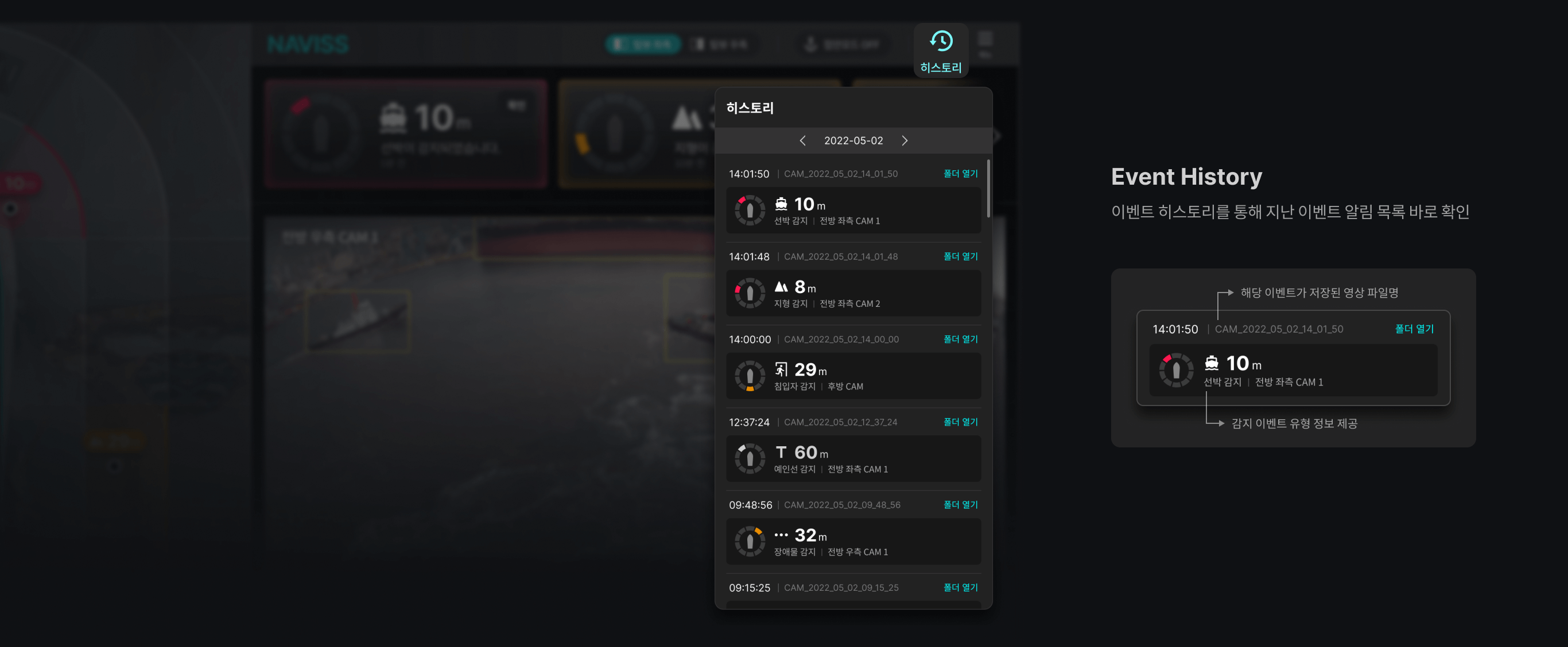
Task: Open folder for 14:01:48 event
Action: pos(961,256)
